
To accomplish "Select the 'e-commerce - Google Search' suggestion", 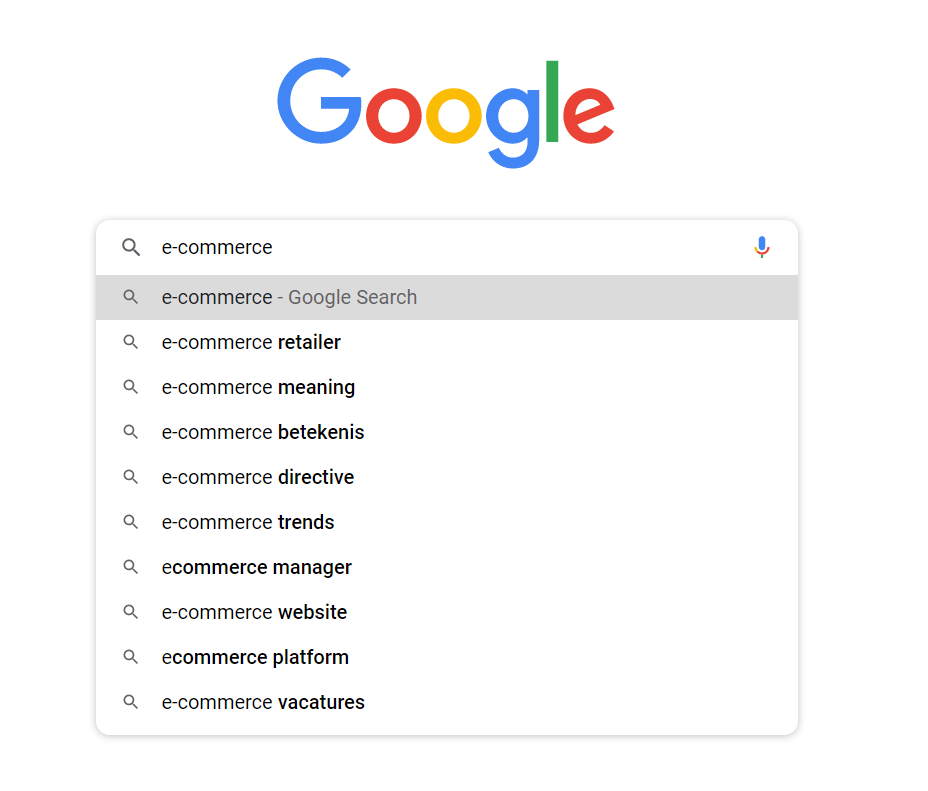I will [x=289, y=297].
